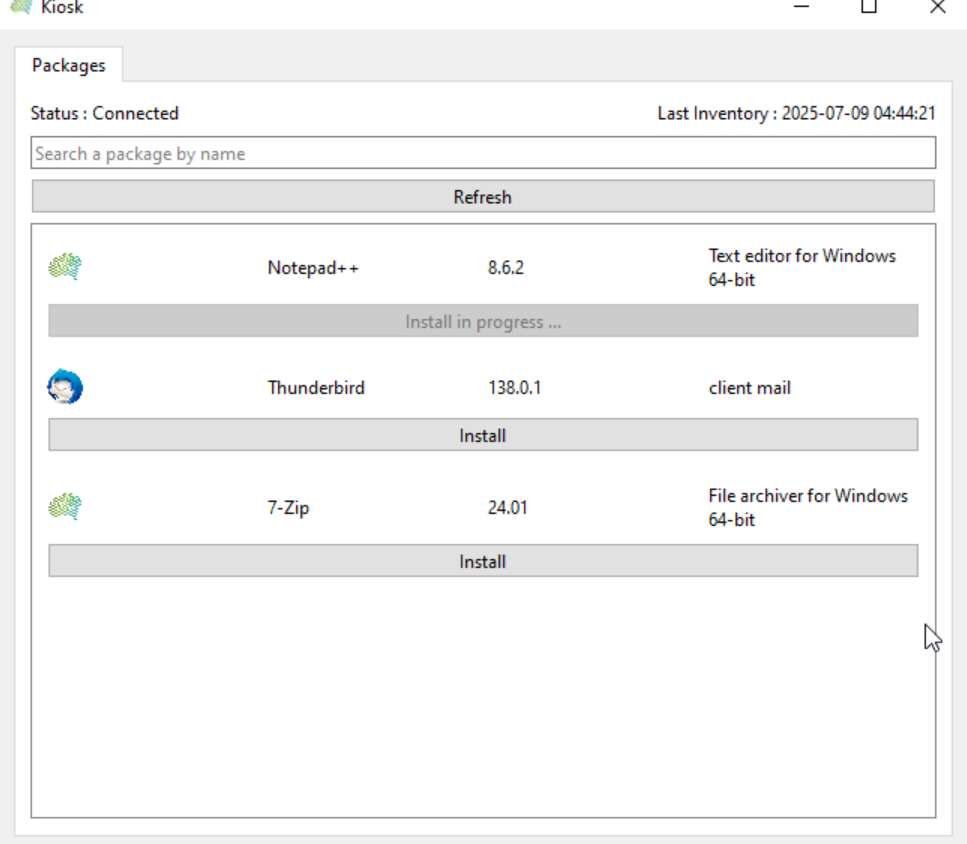Click the 7-Zip package icon
The width and height of the screenshot is (967, 844).
coord(65,507)
